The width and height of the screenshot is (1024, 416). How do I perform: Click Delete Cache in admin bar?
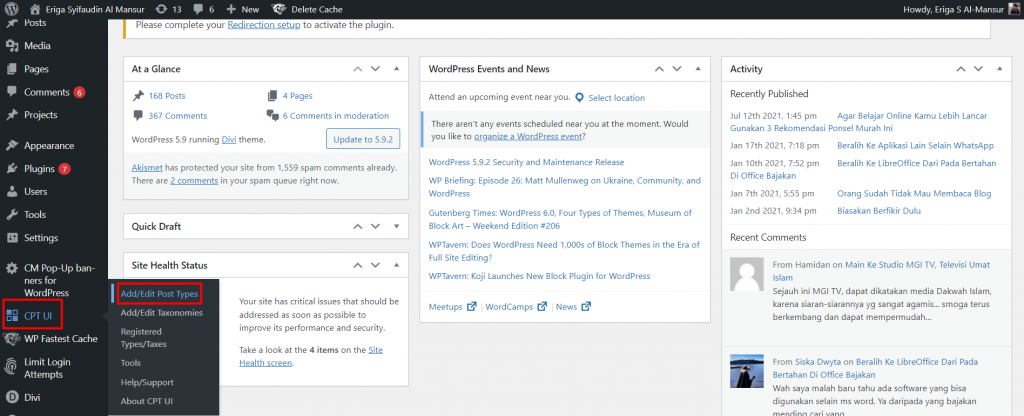[x=307, y=9]
